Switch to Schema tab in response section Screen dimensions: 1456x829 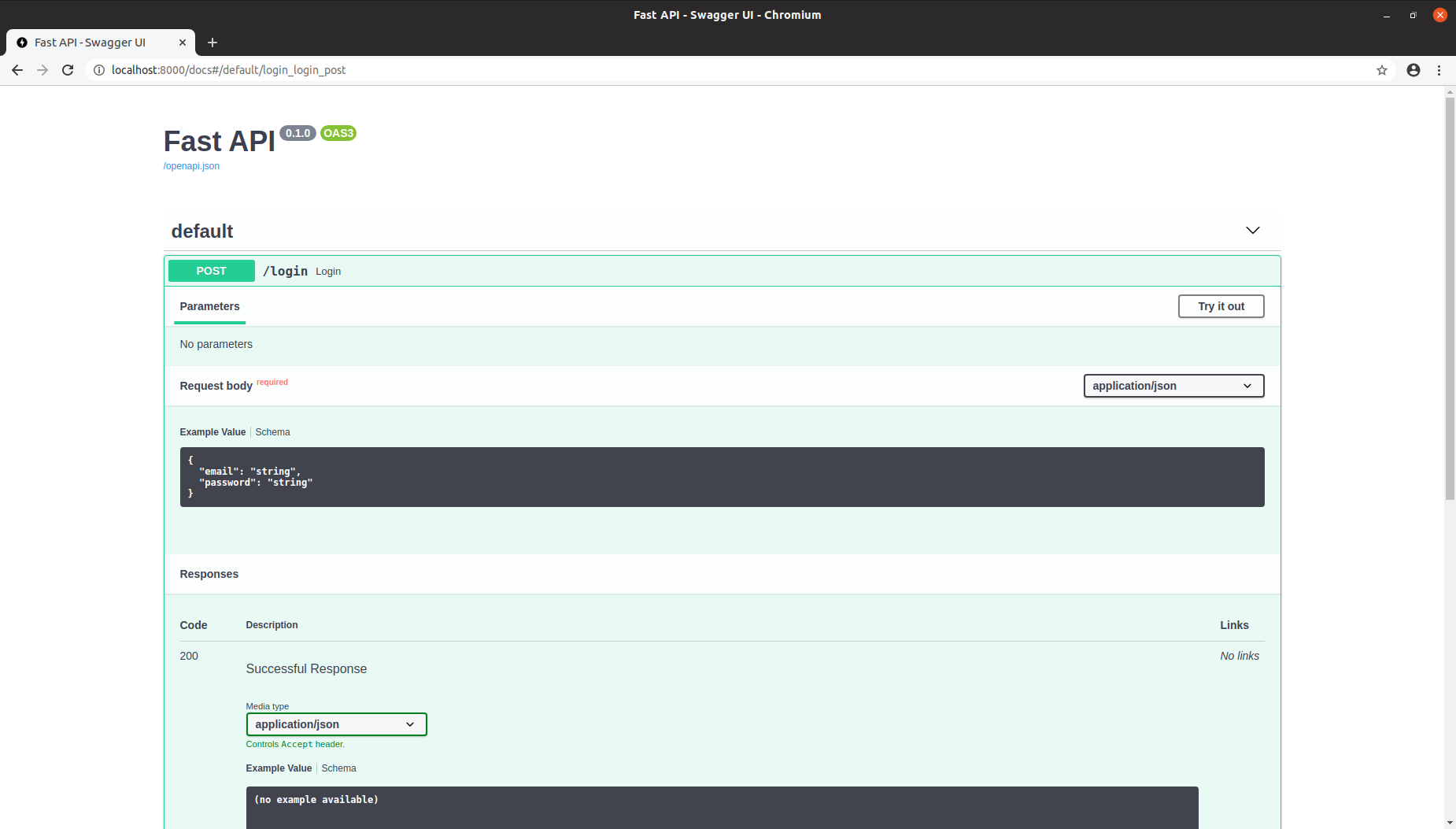pos(338,768)
